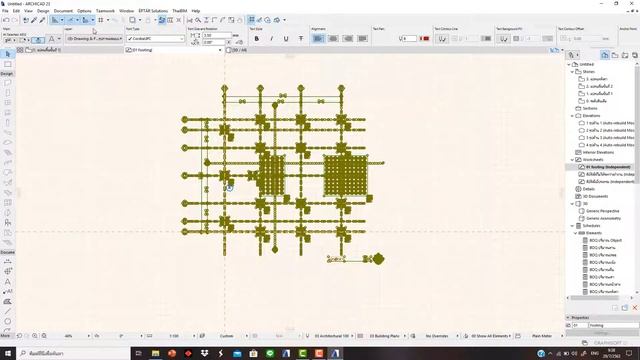Toggle underline text style

tap(286, 39)
